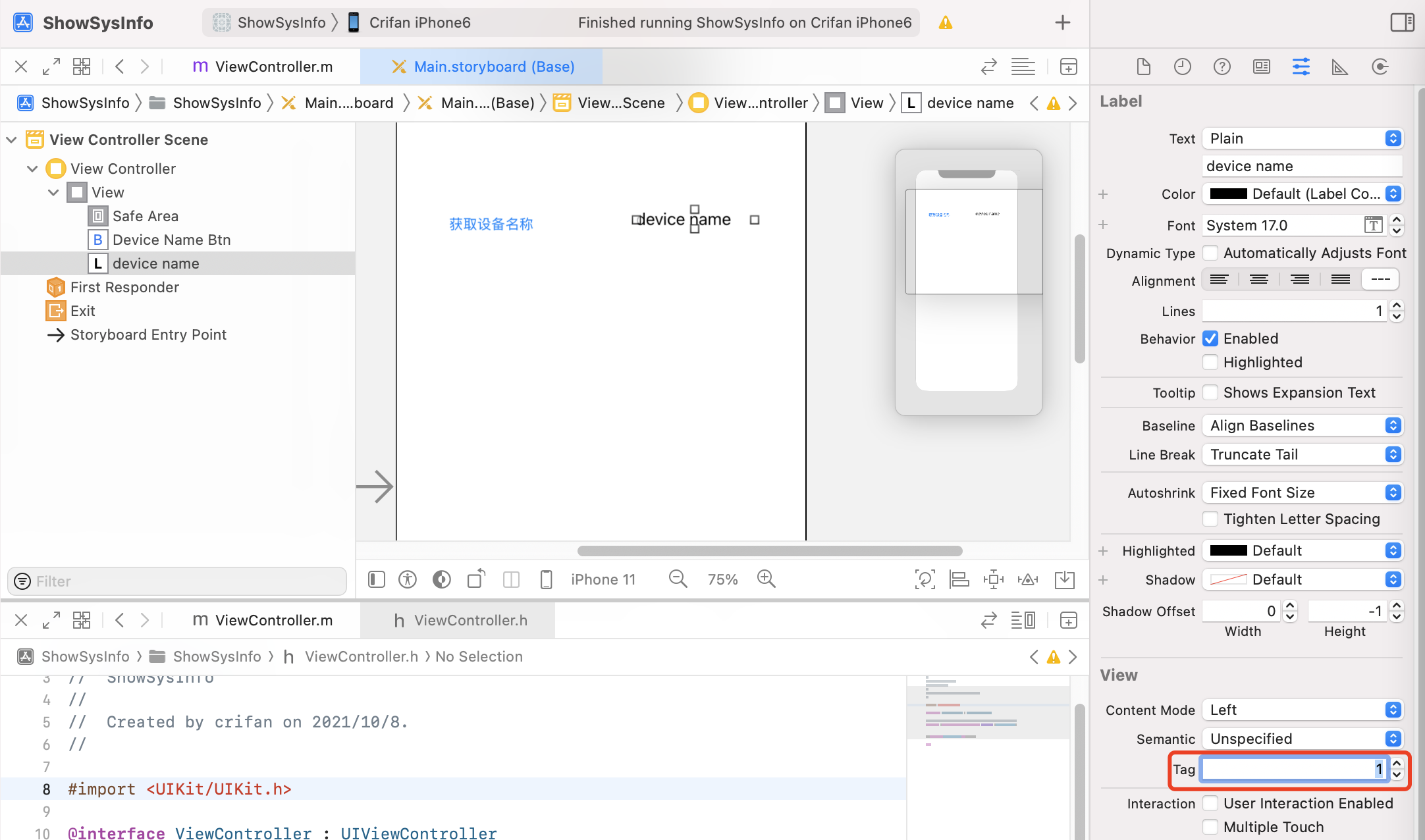
Task: Open the Identity inspector icon
Action: pos(1261,66)
